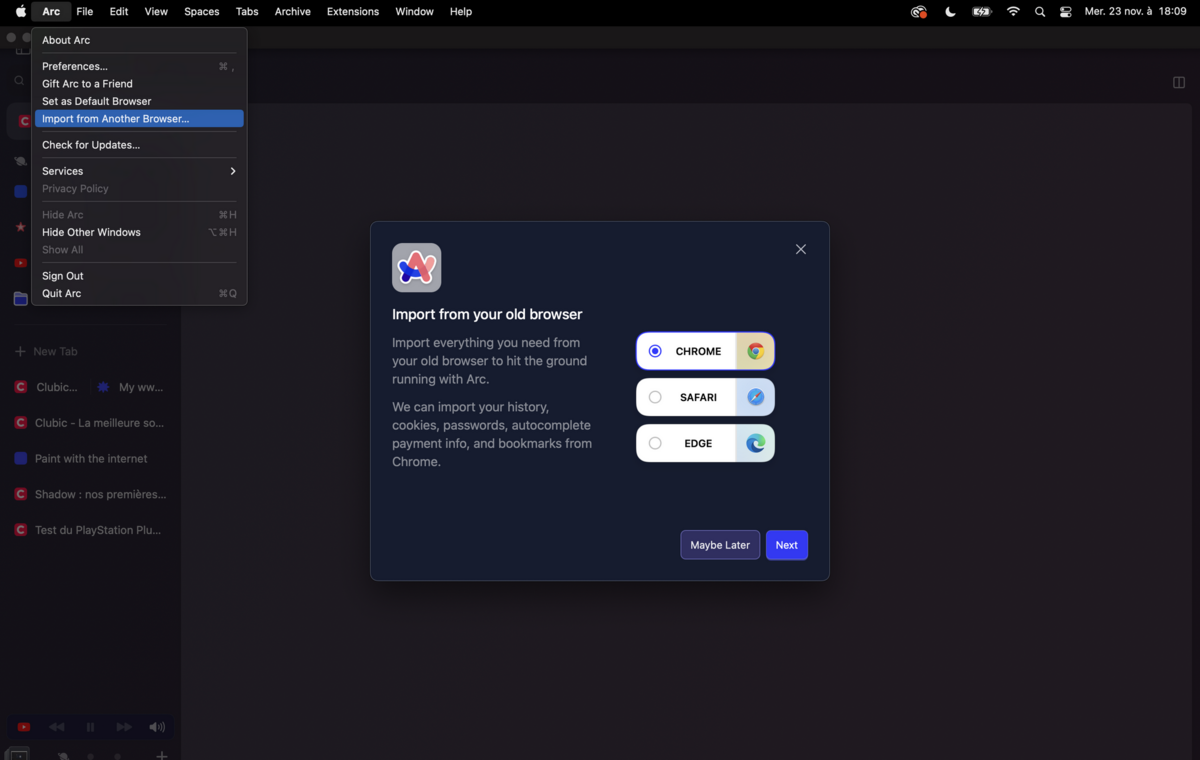This screenshot has width=1200, height=760.
Task: Pause the media playback
Action: coord(90,727)
